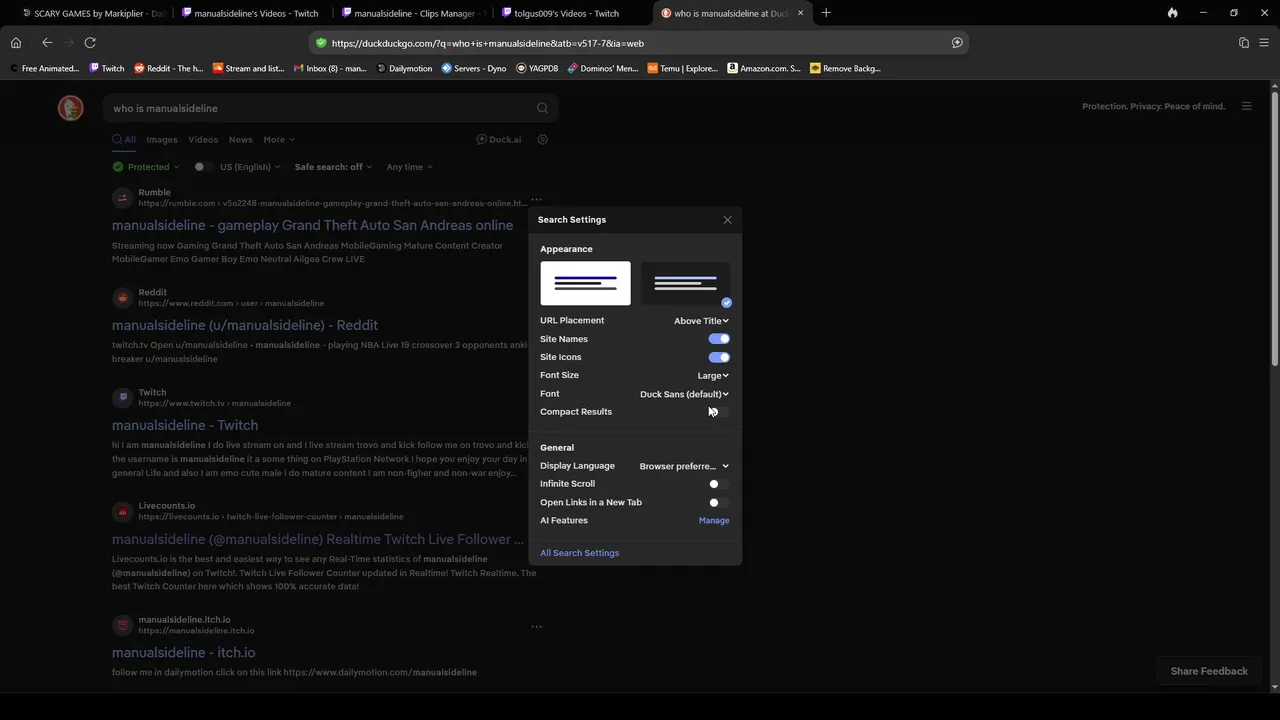This screenshot has width=1280, height=720.
Task: Open more options dots for itch.io result
Action: point(537,627)
